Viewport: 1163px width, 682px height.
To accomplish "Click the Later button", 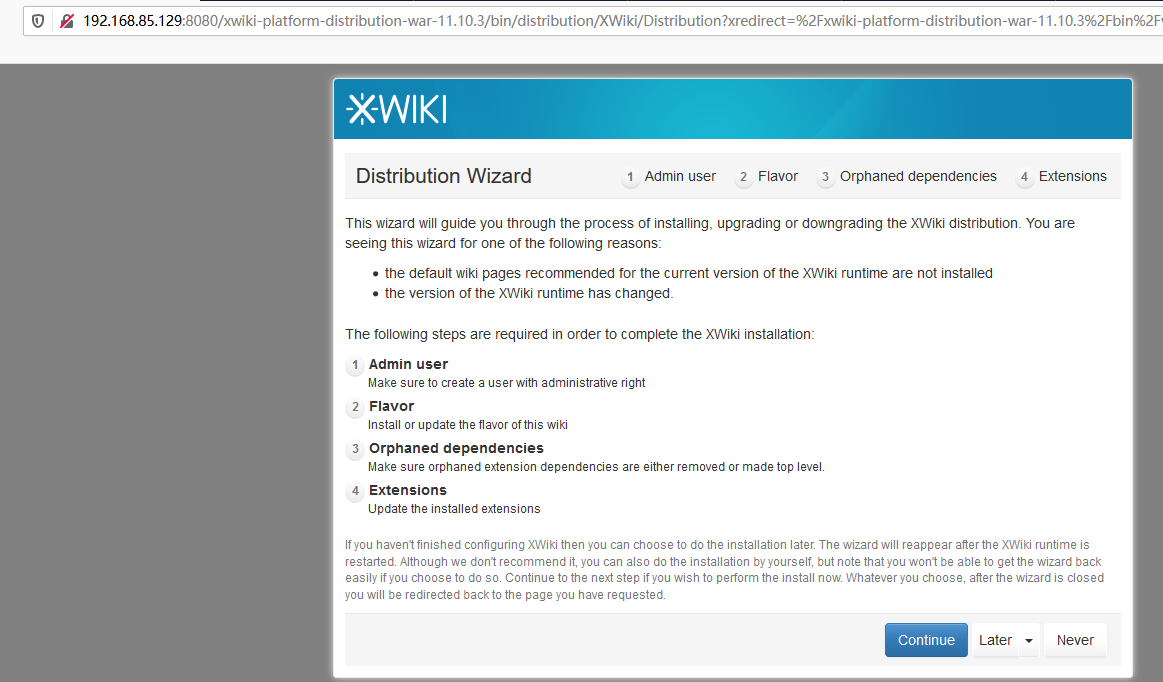I will [x=995, y=640].
